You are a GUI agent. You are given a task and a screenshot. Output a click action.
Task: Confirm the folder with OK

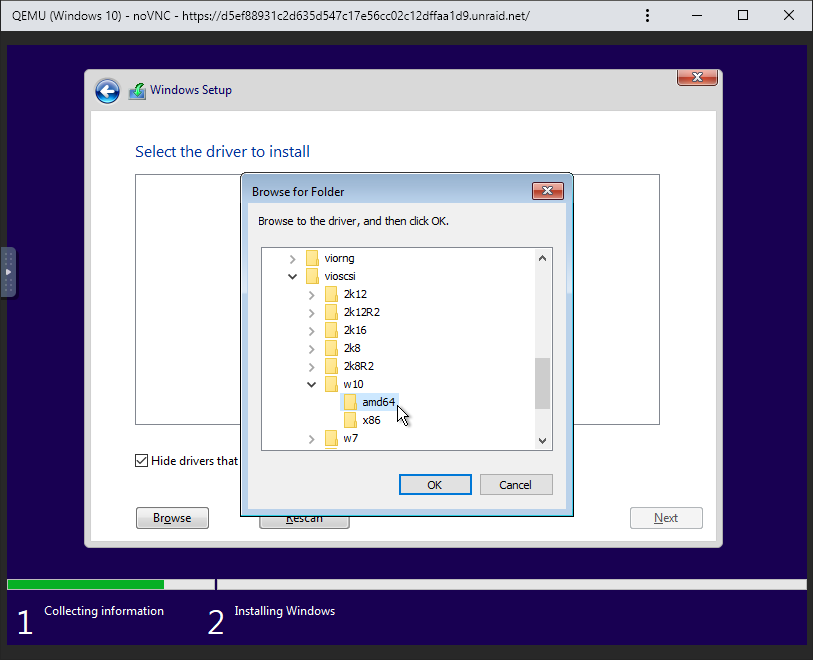(435, 485)
